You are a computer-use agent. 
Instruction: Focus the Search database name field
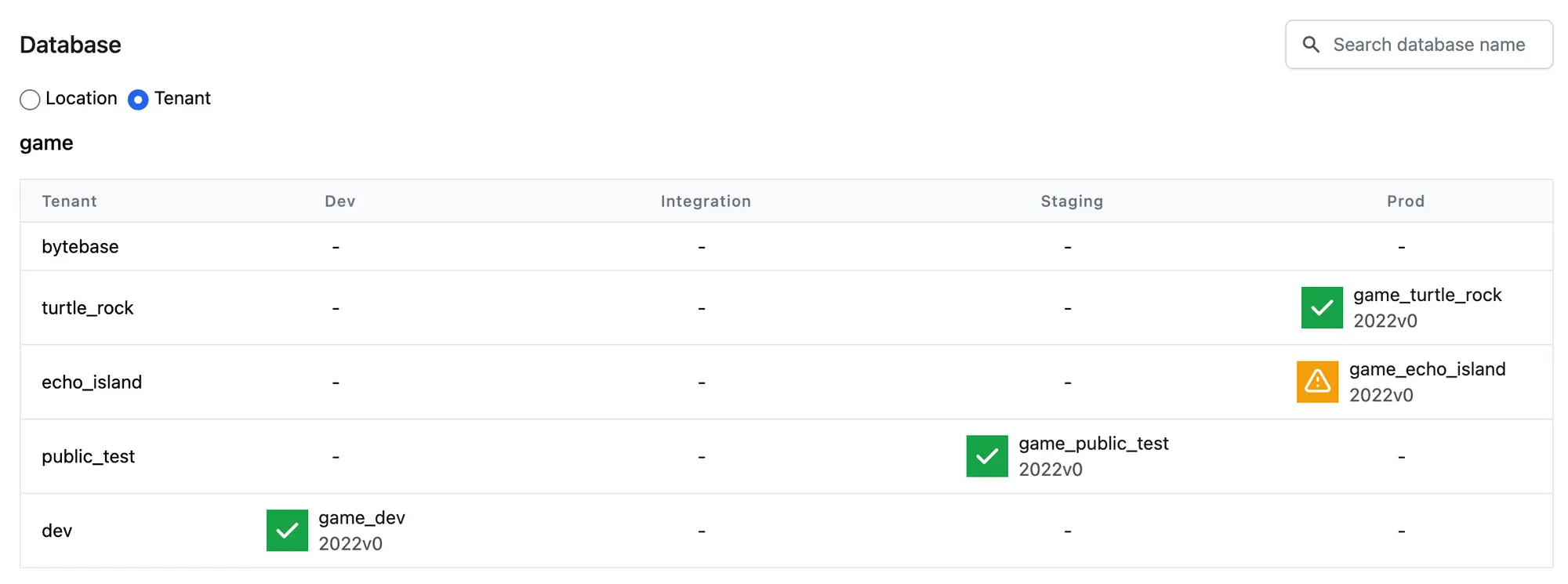(x=1419, y=45)
